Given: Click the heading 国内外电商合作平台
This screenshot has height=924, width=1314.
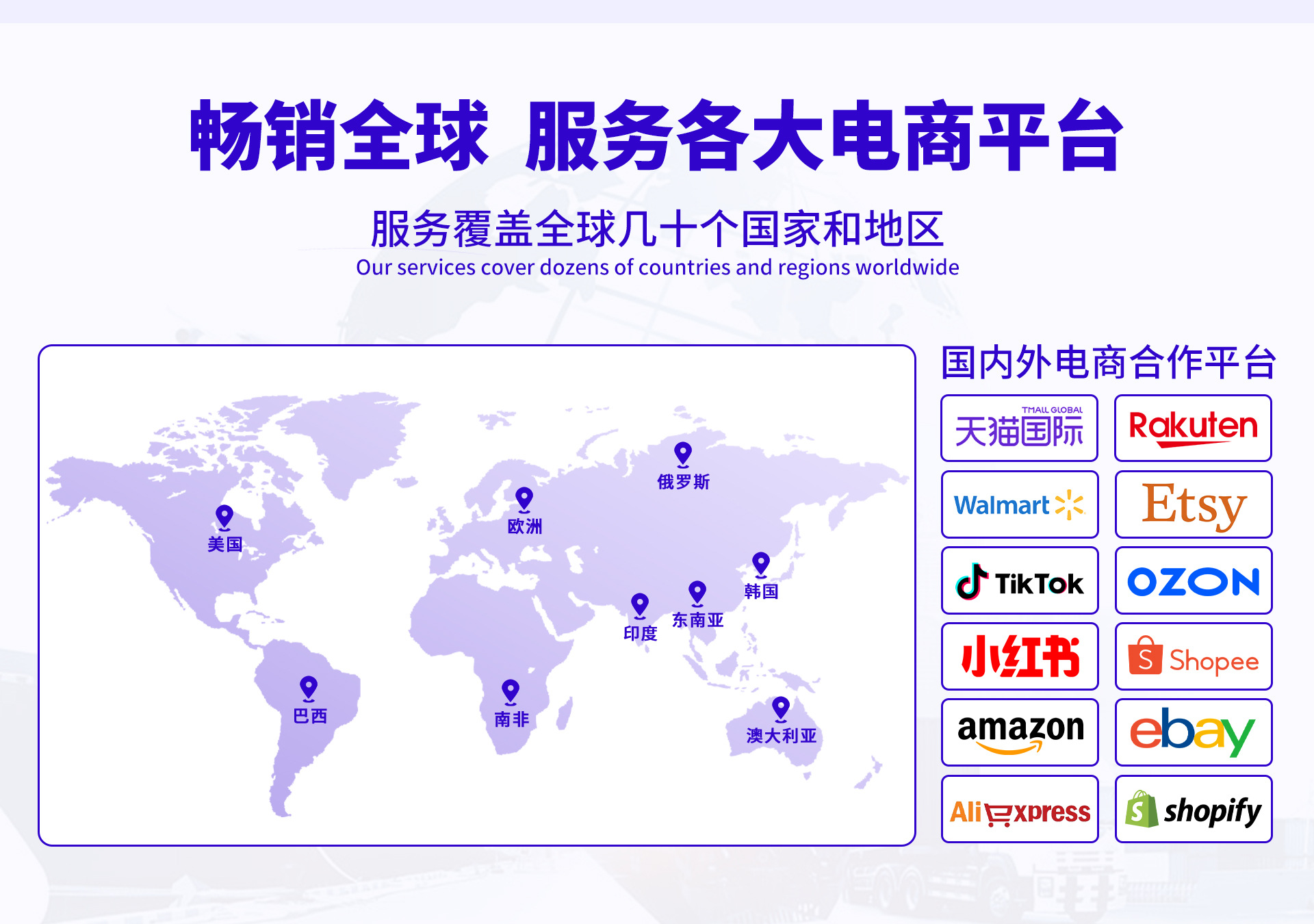Looking at the screenshot, I should click(1108, 362).
